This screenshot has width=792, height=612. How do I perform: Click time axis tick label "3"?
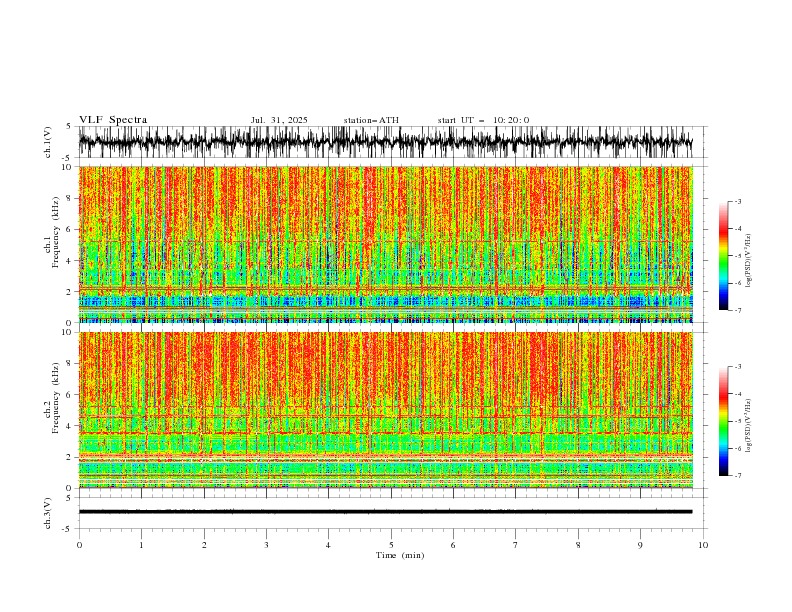point(266,545)
